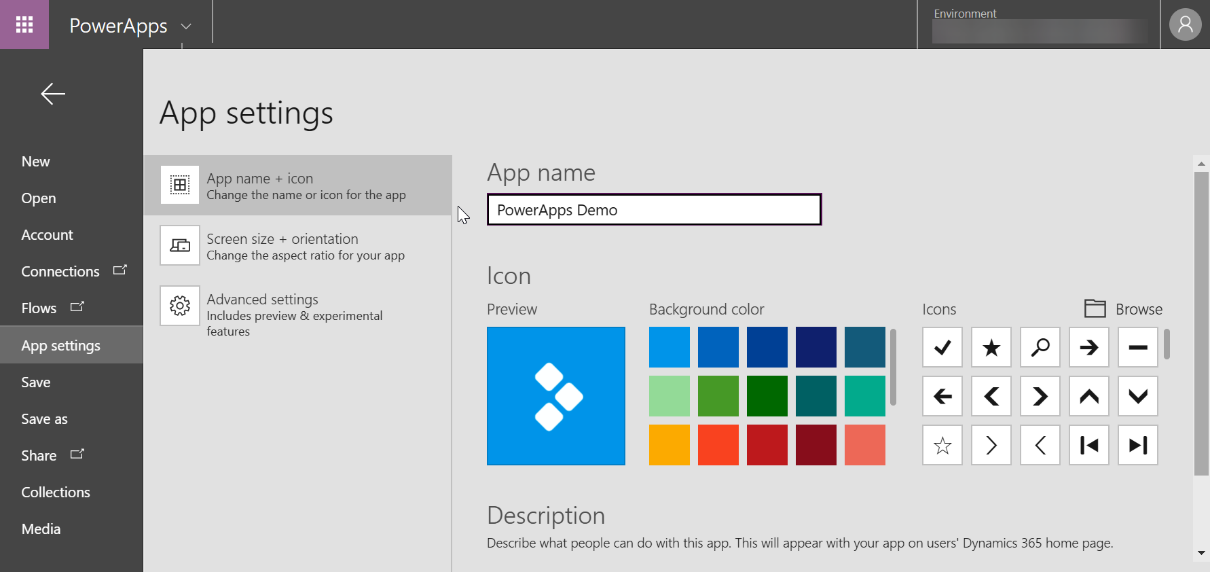Select the skip-to-end icon
Image resolution: width=1210 pixels, height=572 pixels.
(1138, 445)
